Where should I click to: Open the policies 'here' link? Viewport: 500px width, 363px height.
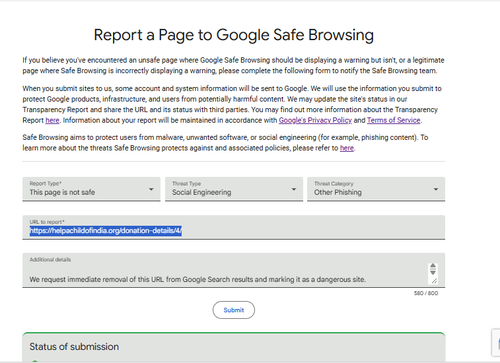pos(347,148)
